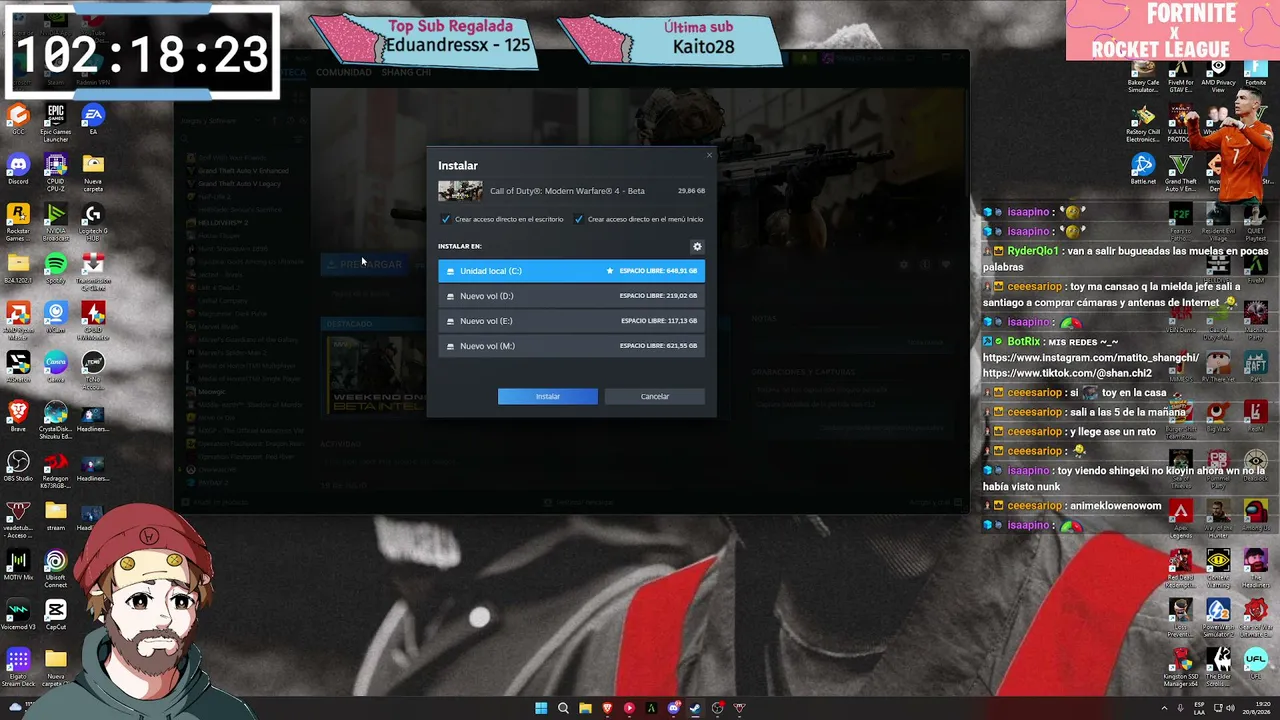The width and height of the screenshot is (1280, 720).
Task: Open Logitech G HUB shortcut
Action: click(x=93, y=222)
